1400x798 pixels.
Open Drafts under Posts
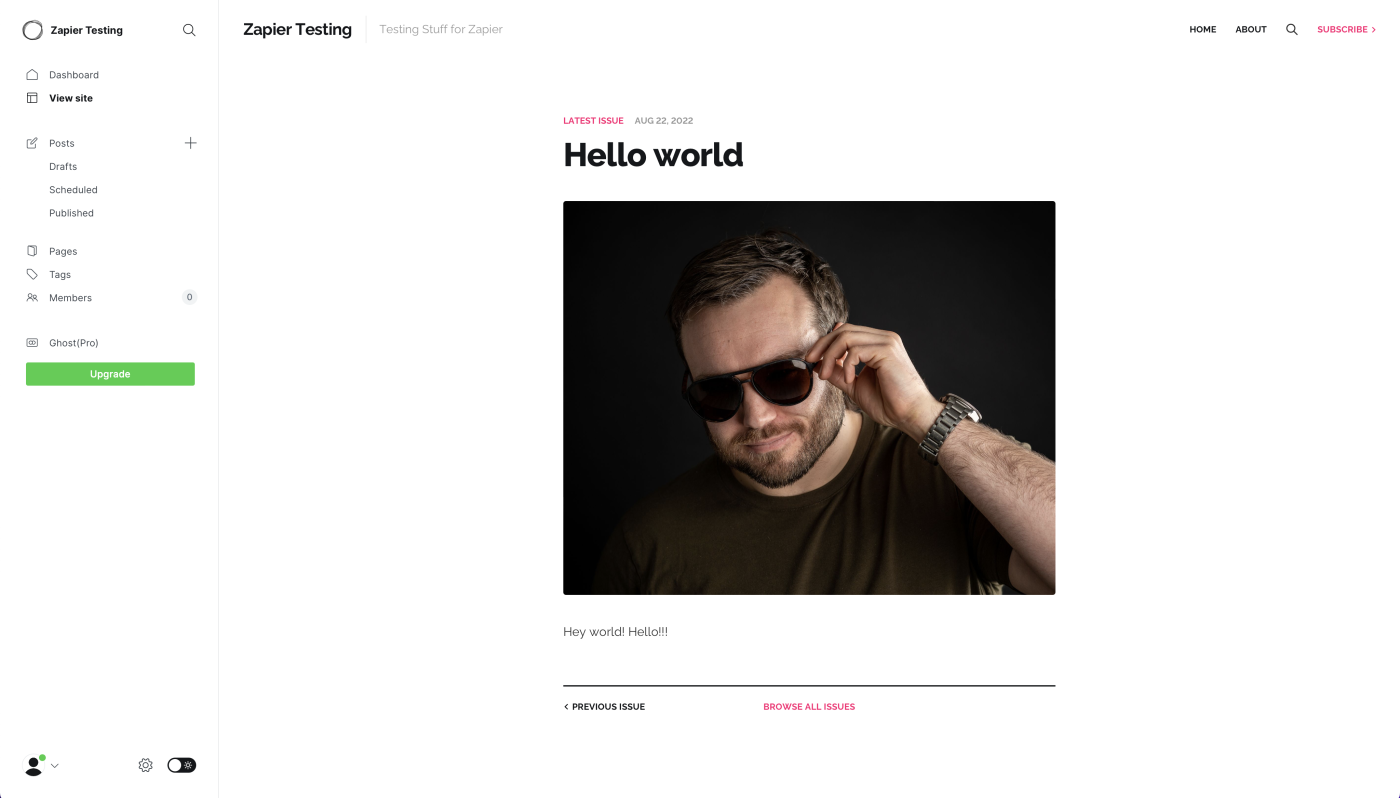coord(63,167)
